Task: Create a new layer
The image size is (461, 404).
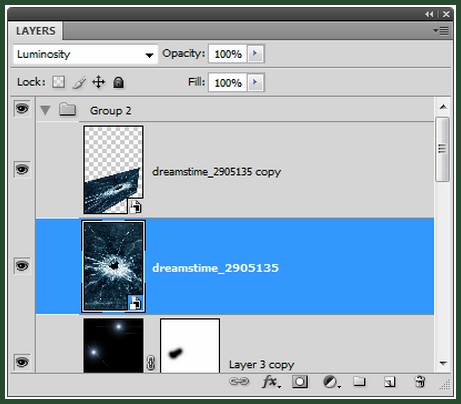Action: 389,382
